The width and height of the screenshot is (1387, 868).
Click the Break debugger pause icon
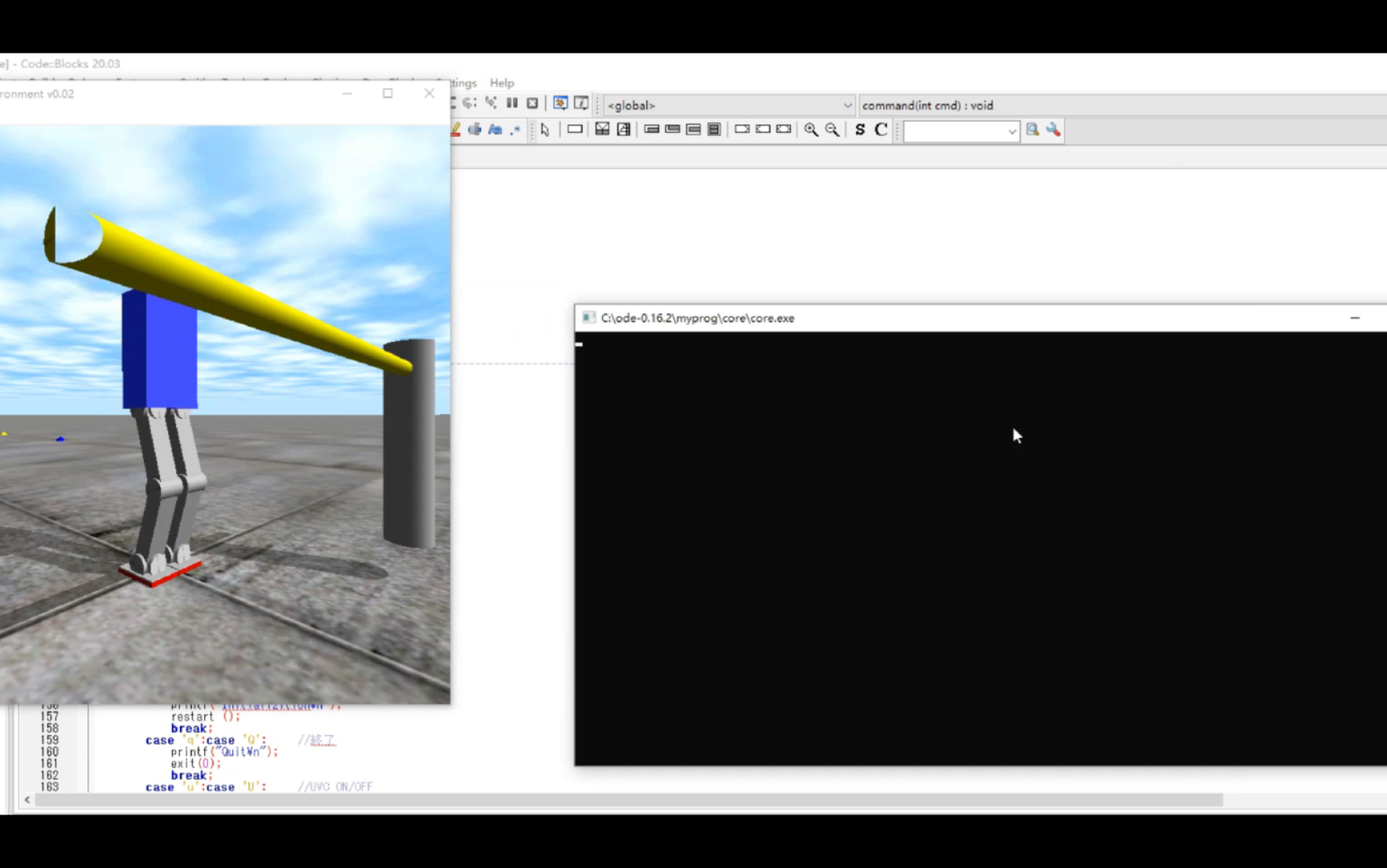click(x=512, y=104)
